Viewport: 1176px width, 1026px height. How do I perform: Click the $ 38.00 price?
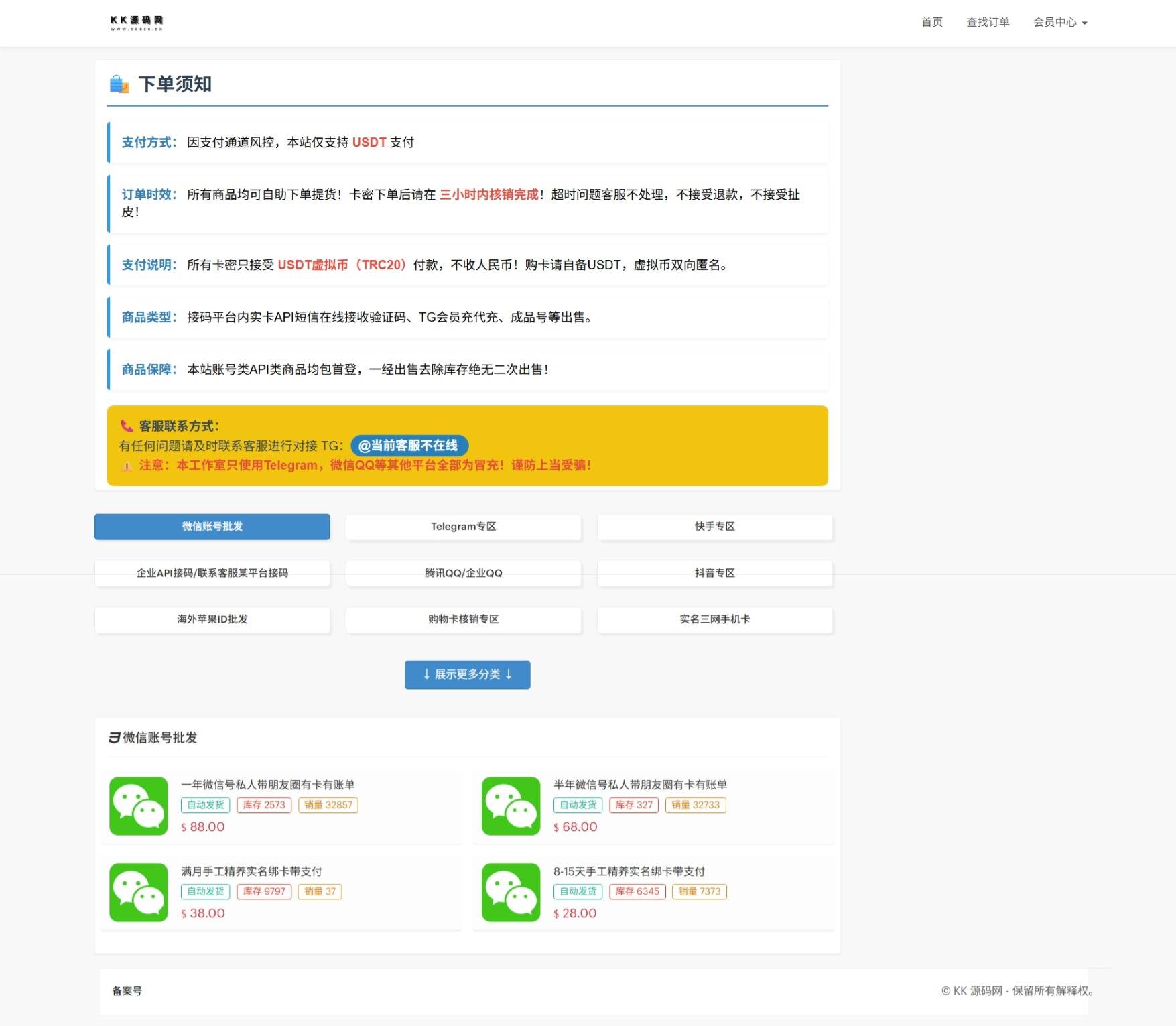coord(203,913)
